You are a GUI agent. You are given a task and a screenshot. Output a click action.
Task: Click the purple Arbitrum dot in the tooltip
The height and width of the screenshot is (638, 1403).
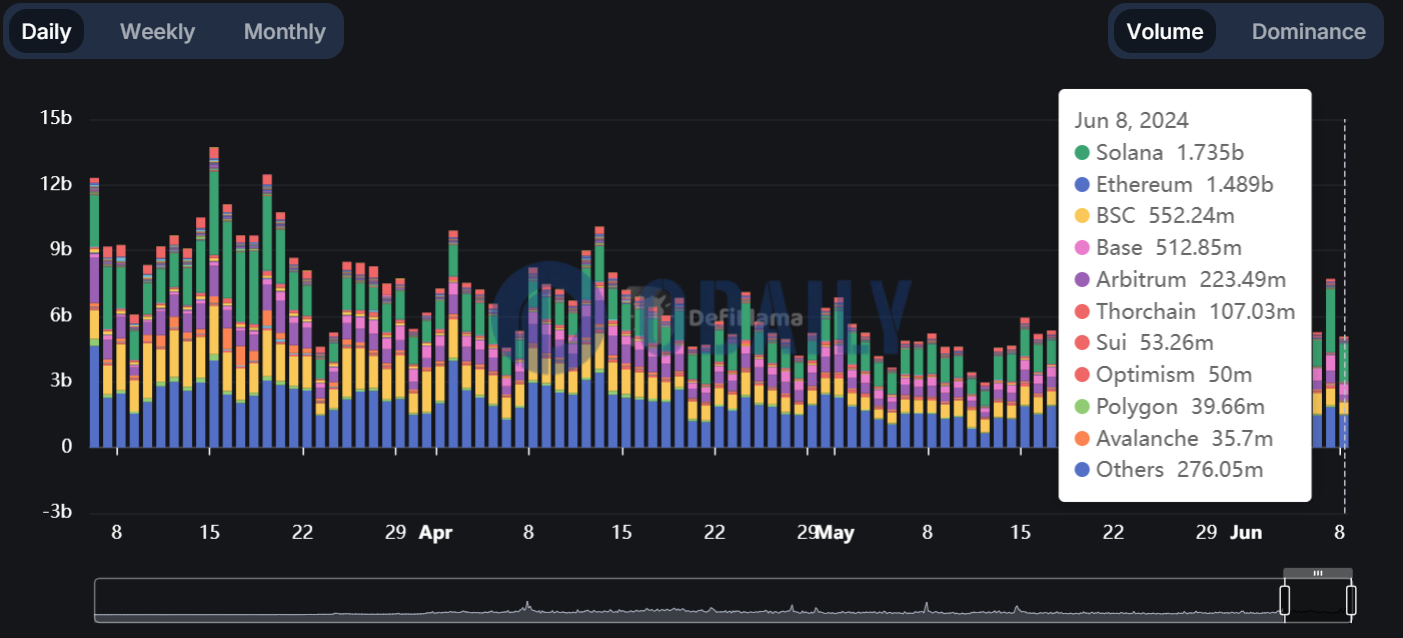[1082, 280]
